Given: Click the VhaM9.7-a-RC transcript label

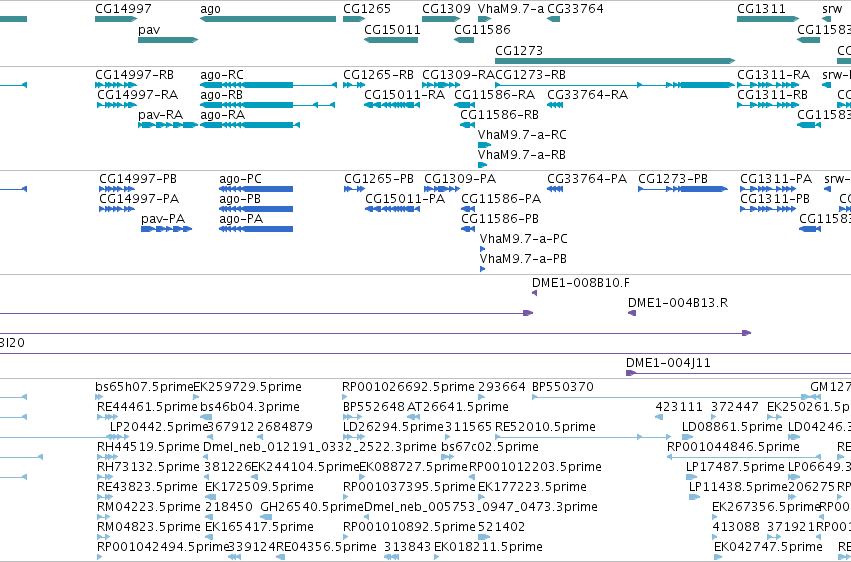Looking at the screenshot, I should tap(522, 135).
